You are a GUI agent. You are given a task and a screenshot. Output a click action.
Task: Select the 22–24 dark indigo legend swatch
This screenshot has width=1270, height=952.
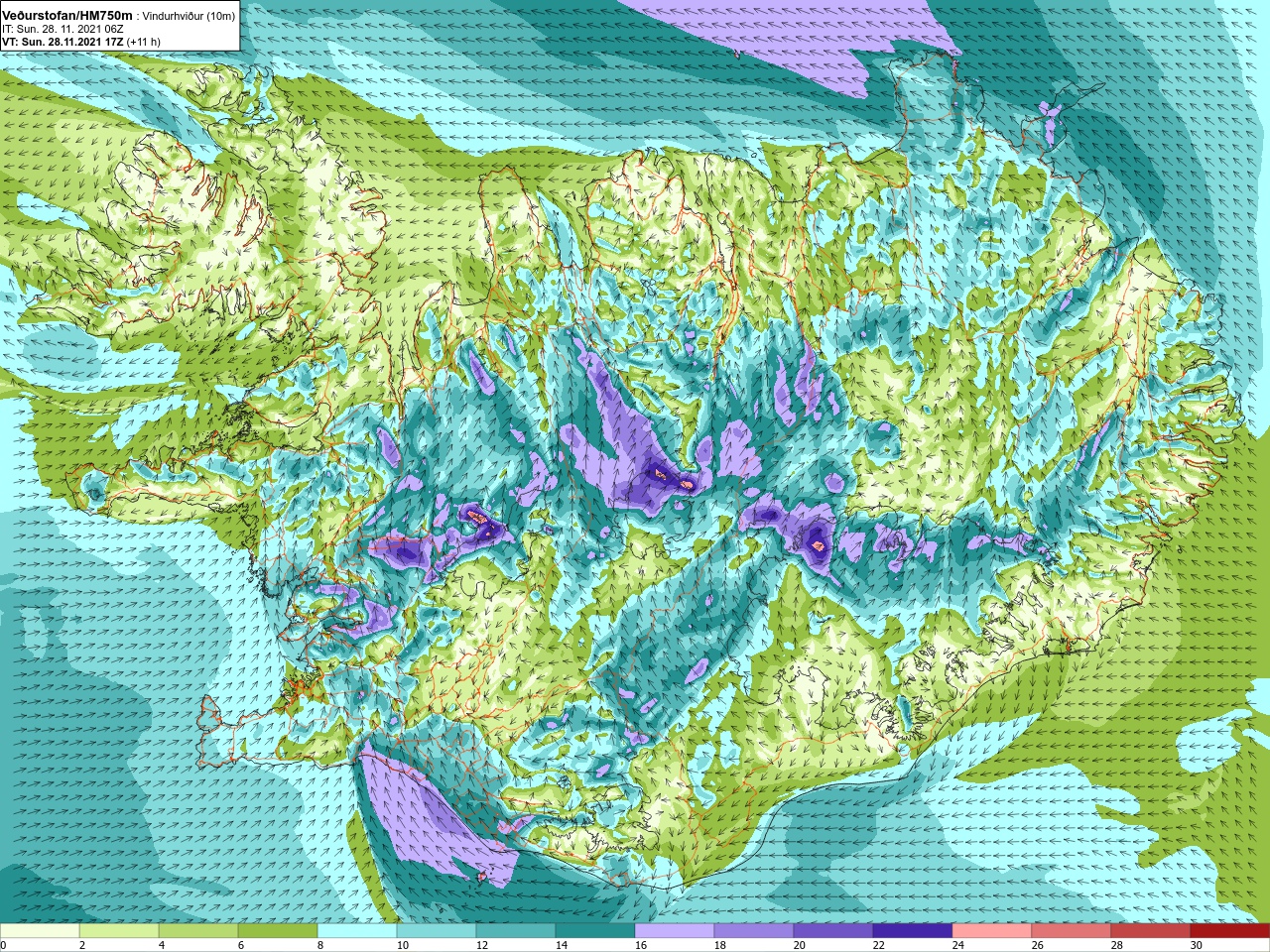pos(913,931)
